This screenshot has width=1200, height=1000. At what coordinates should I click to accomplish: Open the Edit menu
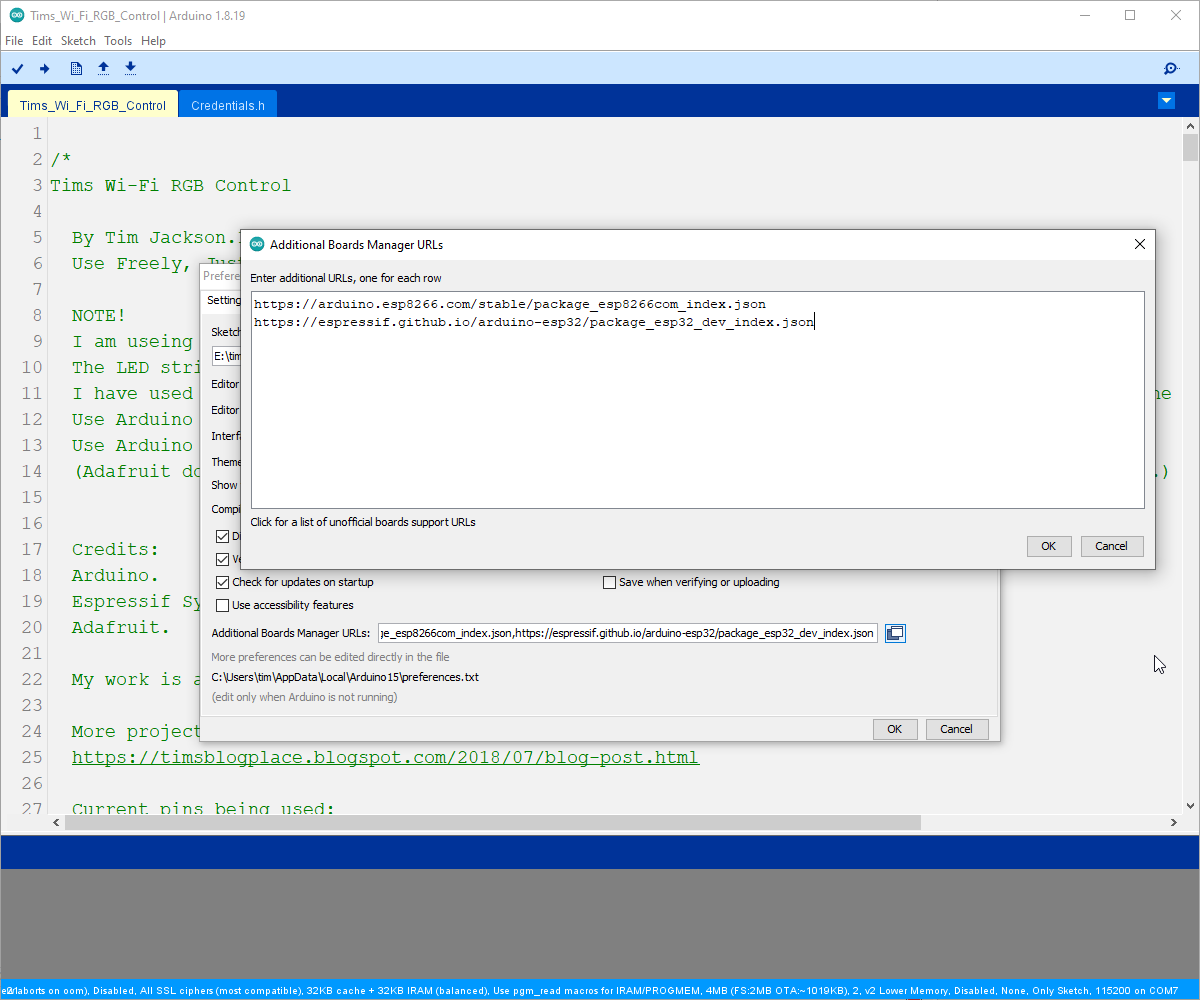(42, 41)
